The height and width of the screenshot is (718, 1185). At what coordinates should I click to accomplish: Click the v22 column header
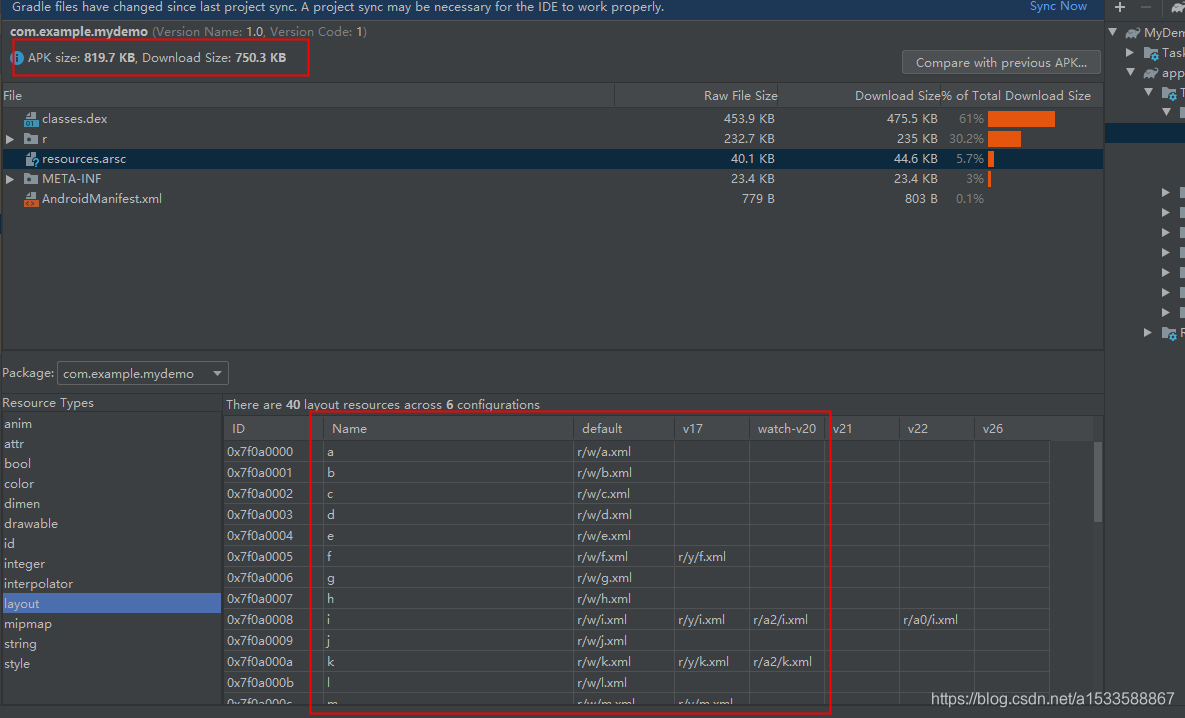937,429
